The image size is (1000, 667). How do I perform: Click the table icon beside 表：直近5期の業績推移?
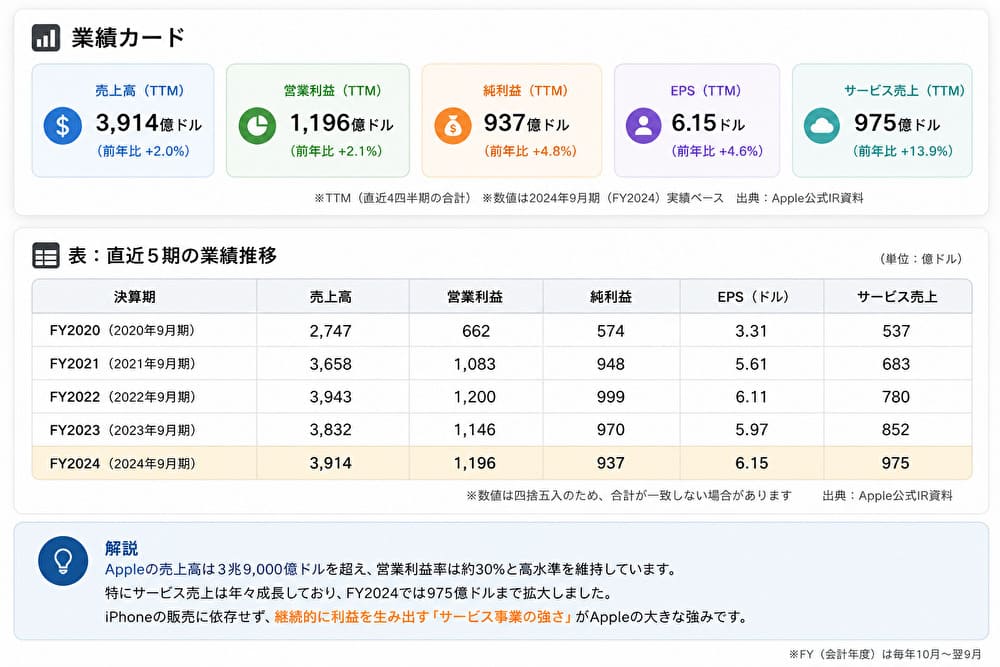click(x=46, y=256)
